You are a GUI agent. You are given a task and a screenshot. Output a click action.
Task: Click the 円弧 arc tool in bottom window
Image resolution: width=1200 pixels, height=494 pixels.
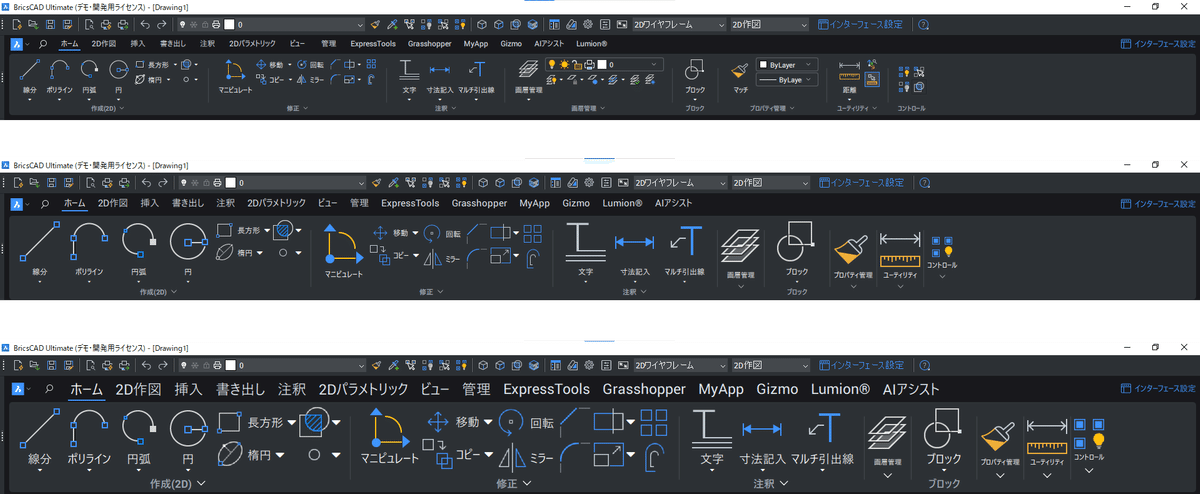point(139,438)
